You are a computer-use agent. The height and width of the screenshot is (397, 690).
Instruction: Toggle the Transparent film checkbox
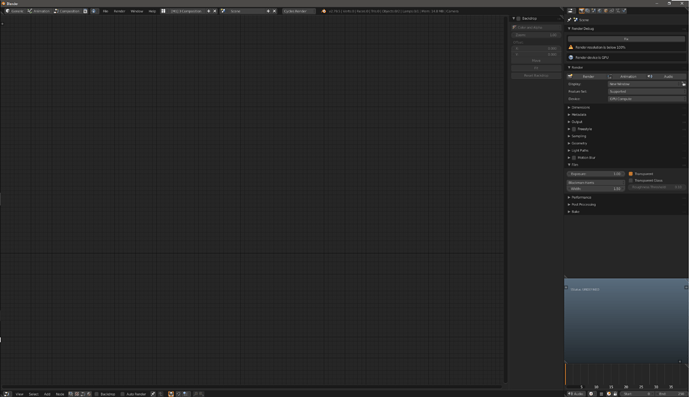click(x=631, y=174)
